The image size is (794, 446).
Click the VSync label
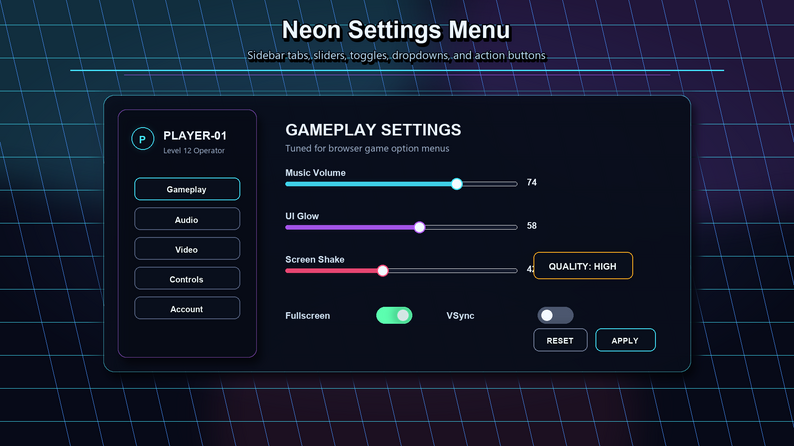pos(460,316)
